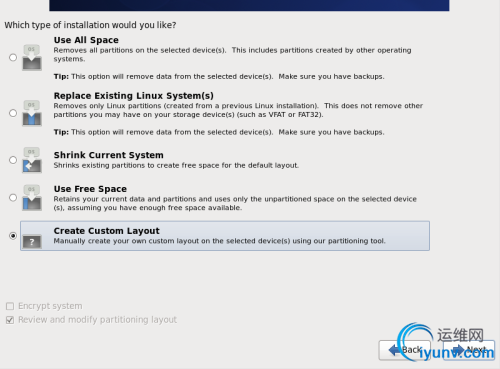This screenshot has width=500, height=369.
Task: Select the Create Custom Layout radio button
Action: [13, 236]
